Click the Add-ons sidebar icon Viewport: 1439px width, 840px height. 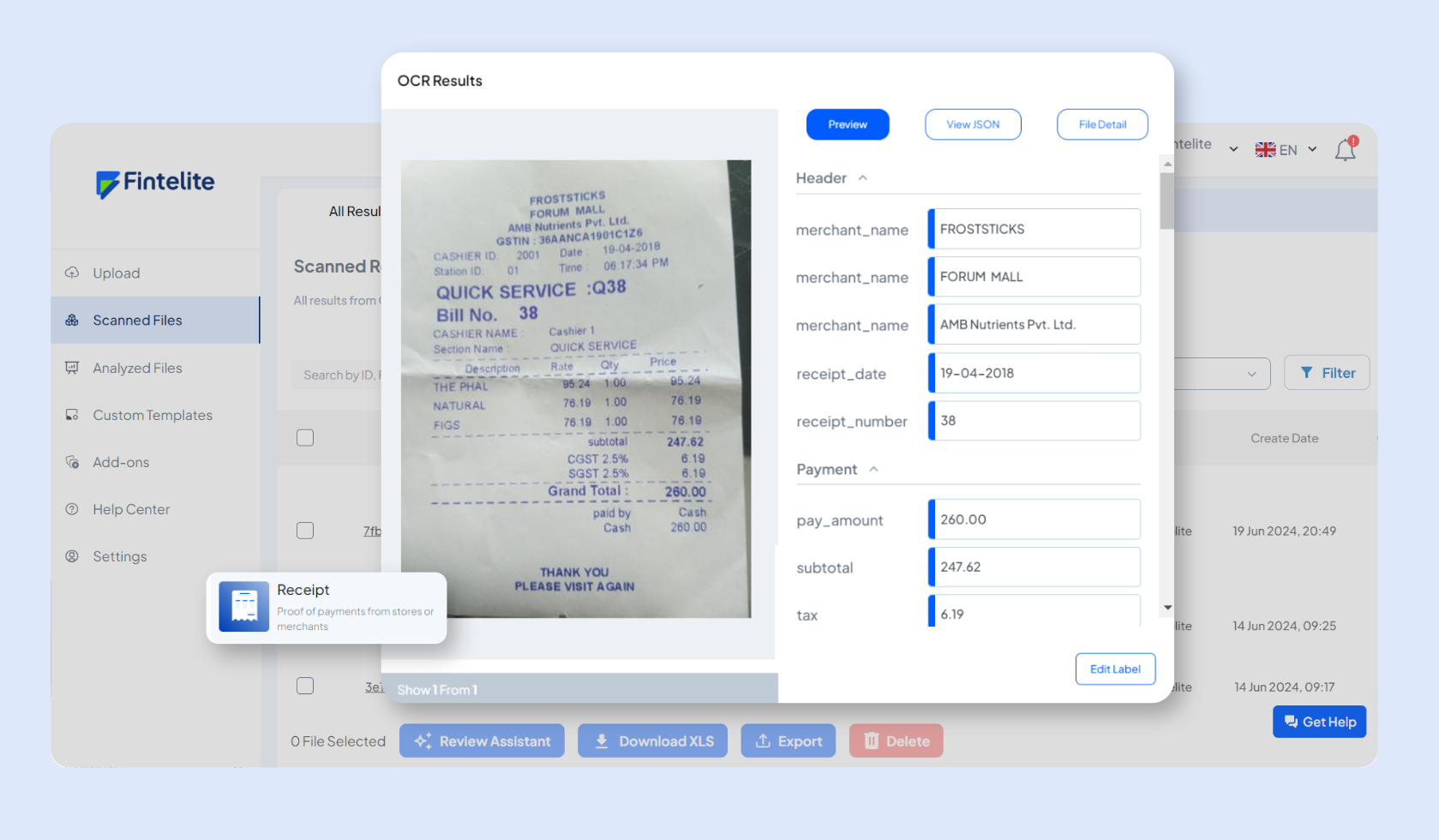tap(72, 462)
